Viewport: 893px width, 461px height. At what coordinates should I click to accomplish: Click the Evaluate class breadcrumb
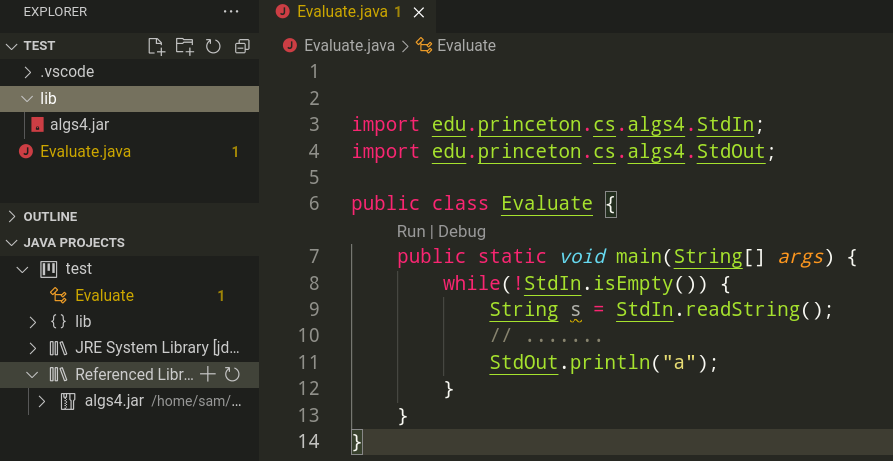[466, 46]
